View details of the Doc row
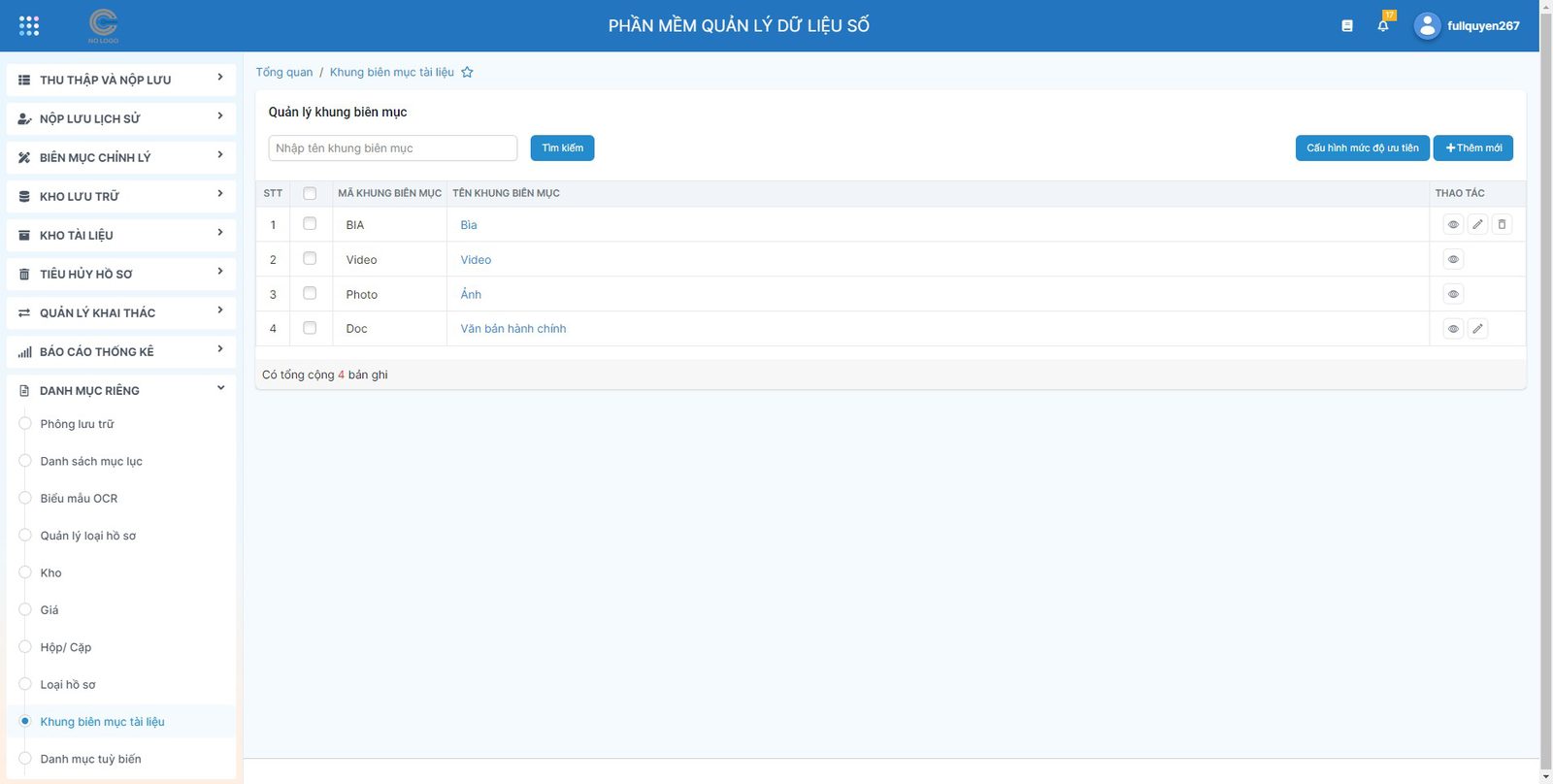Screen dimensions: 1553x784 click(1453, 329)
